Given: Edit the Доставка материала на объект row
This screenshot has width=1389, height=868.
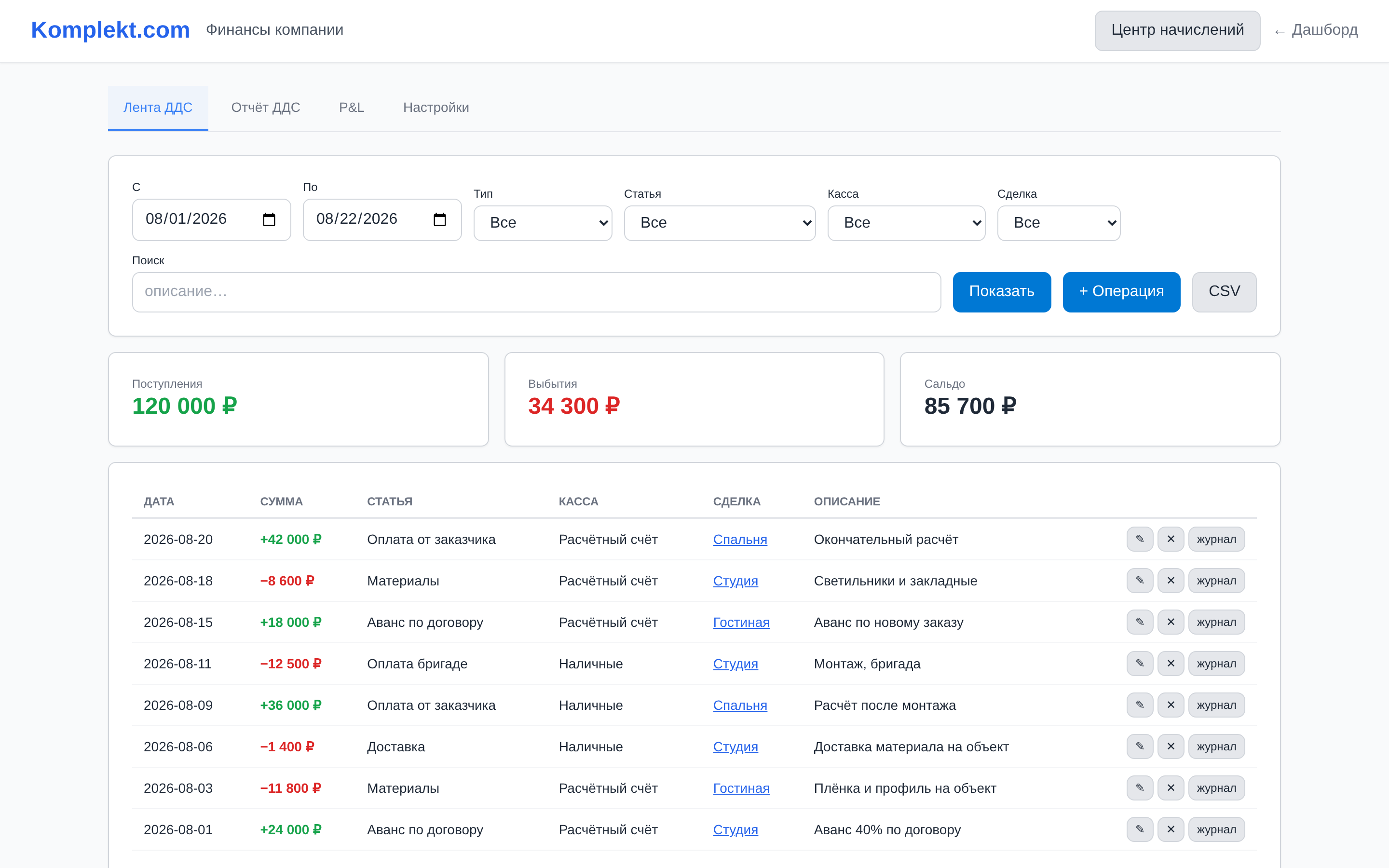Looking at the screenshot, I should pos(1140,746).
